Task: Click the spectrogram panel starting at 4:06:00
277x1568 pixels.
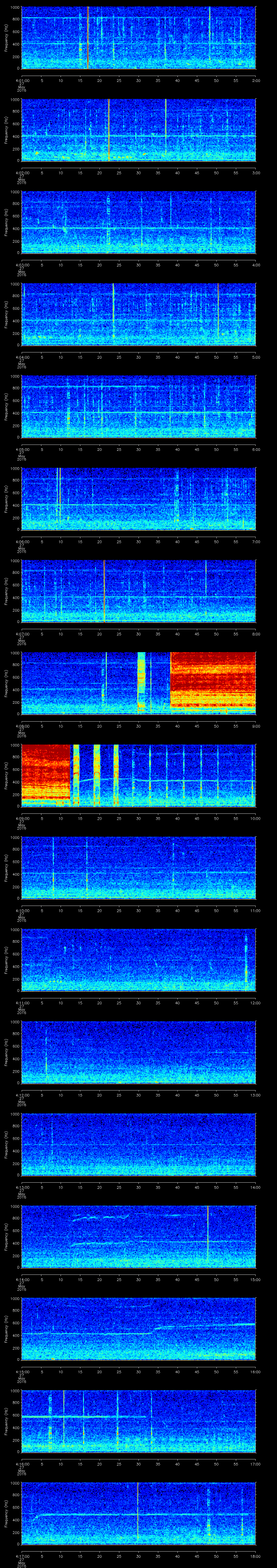Action: 139,499
